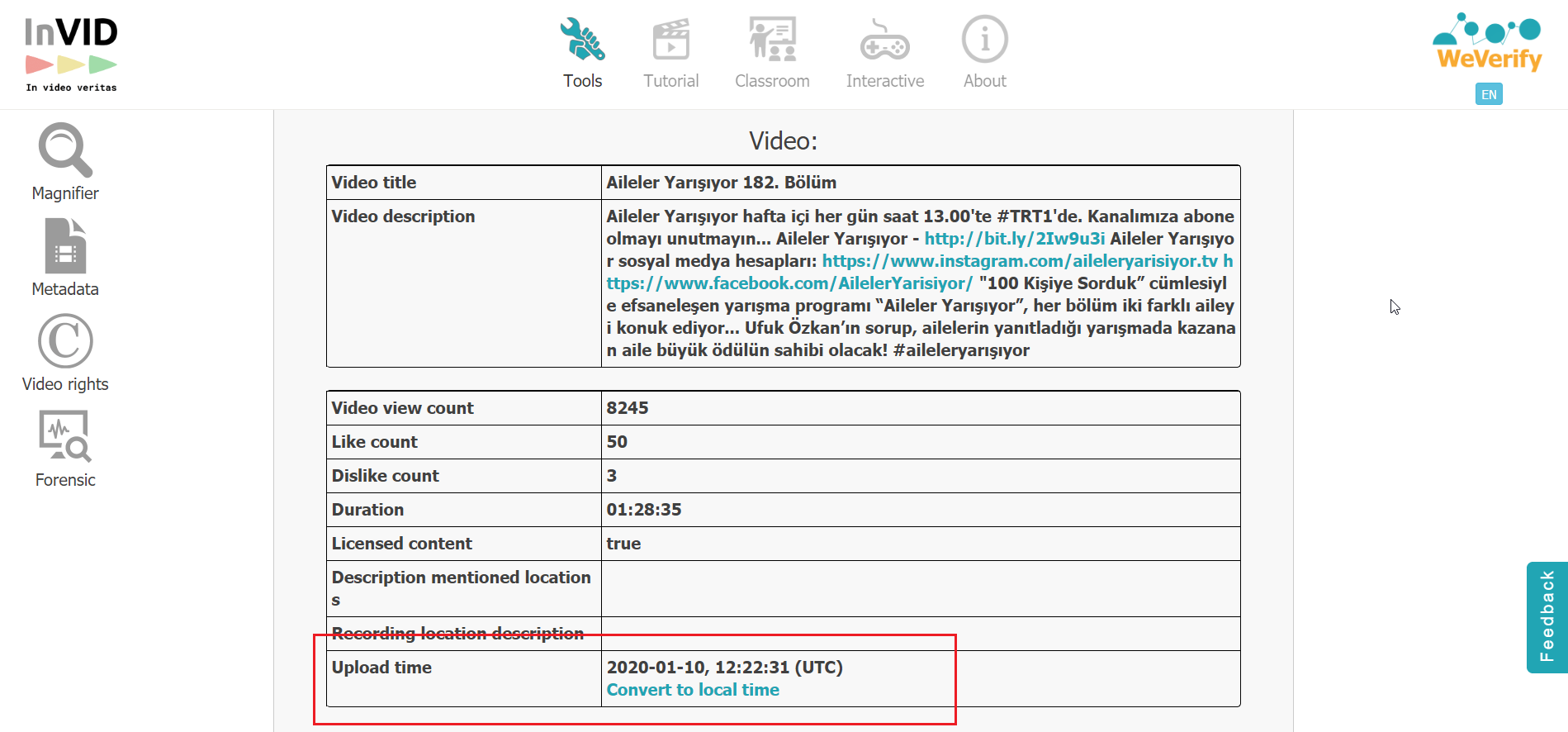Screen dimensions: 1568x732
Task: Click Convert to local time link
Action: [x=693, y=690]
